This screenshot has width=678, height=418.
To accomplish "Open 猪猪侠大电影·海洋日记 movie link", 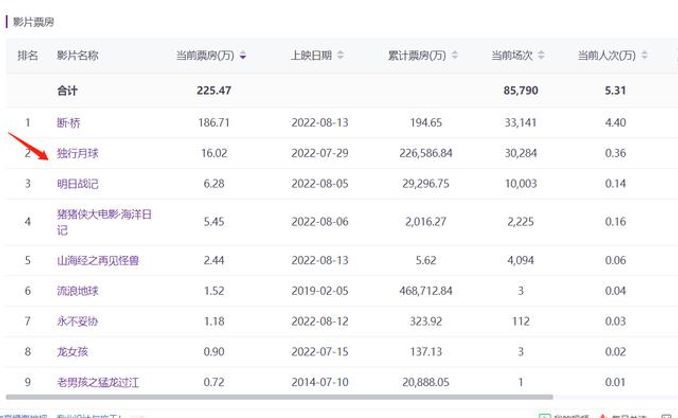I will [x=96, y=221].
